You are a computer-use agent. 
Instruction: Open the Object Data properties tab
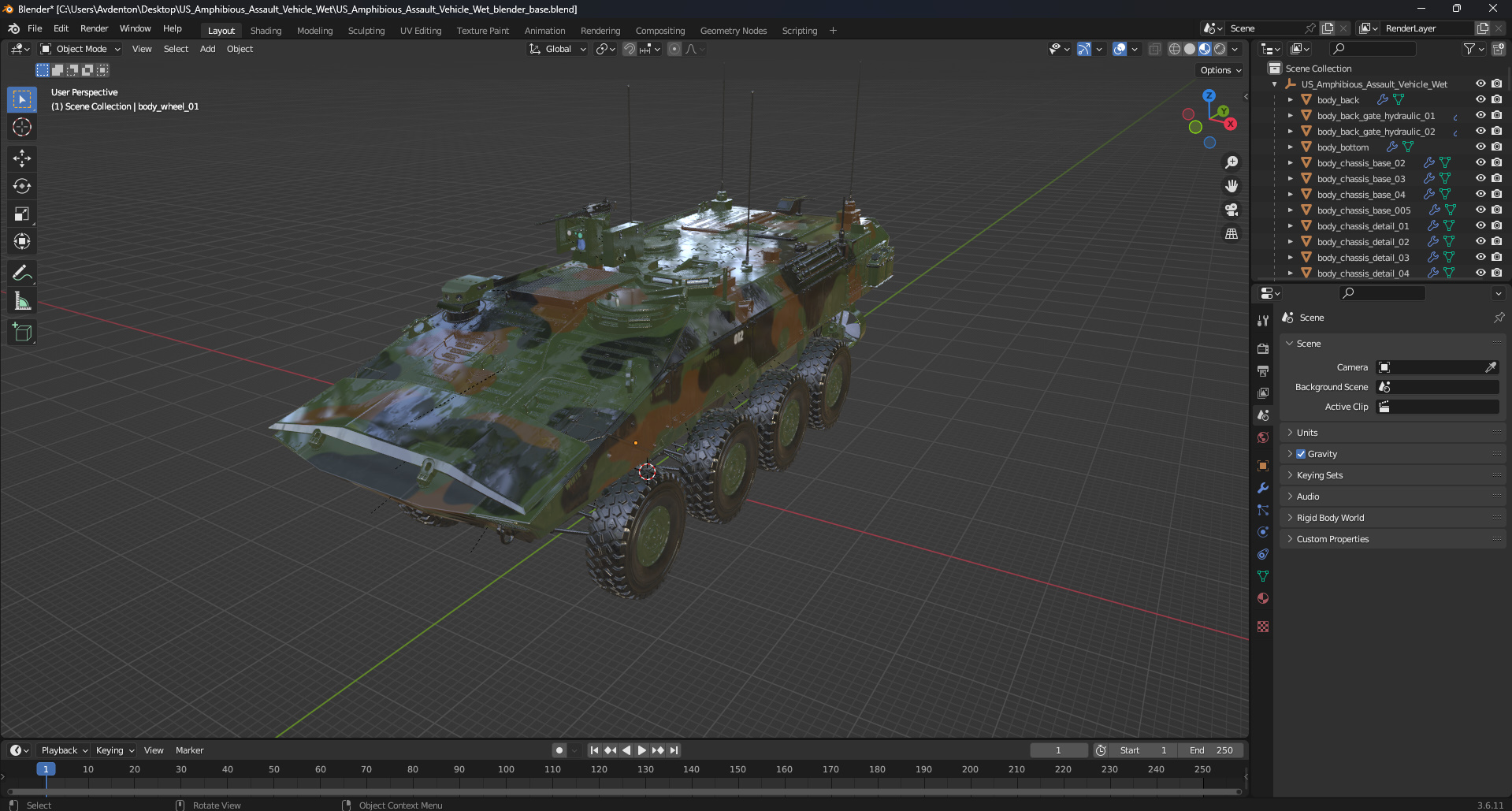(x=1263, y=576)
